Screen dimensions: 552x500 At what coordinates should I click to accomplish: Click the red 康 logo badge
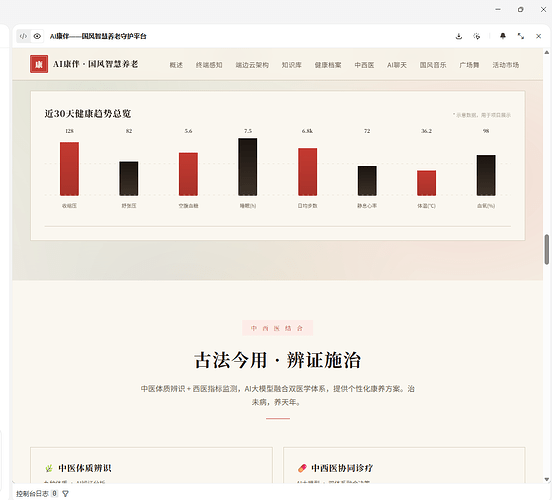tap(39, 64)
